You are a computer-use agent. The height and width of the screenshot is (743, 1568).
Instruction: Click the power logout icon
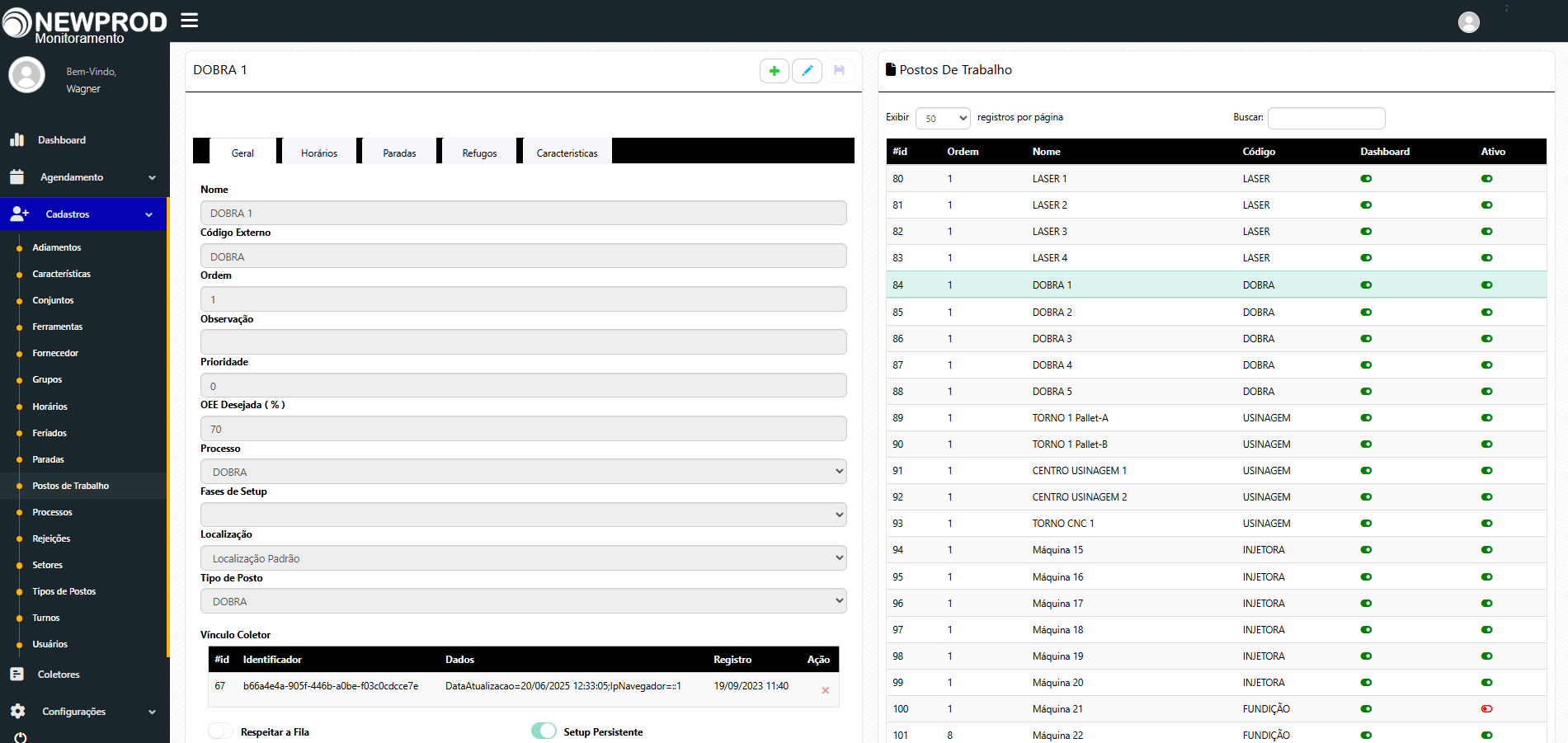(x=21, y=737)
